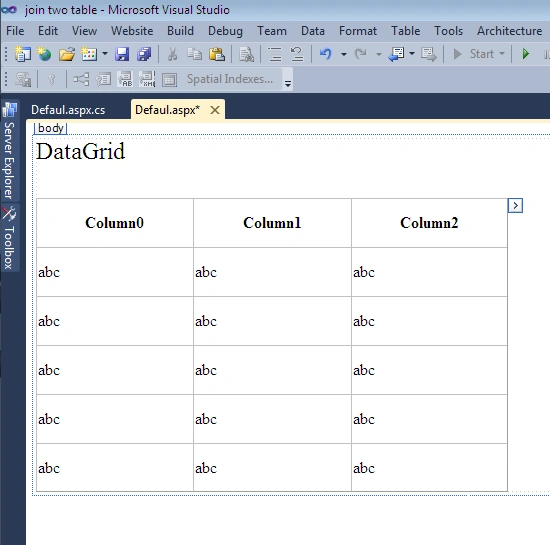Open the DataGrid smart tag arrow
Screen dimensions: 550x545
(515, 206)
